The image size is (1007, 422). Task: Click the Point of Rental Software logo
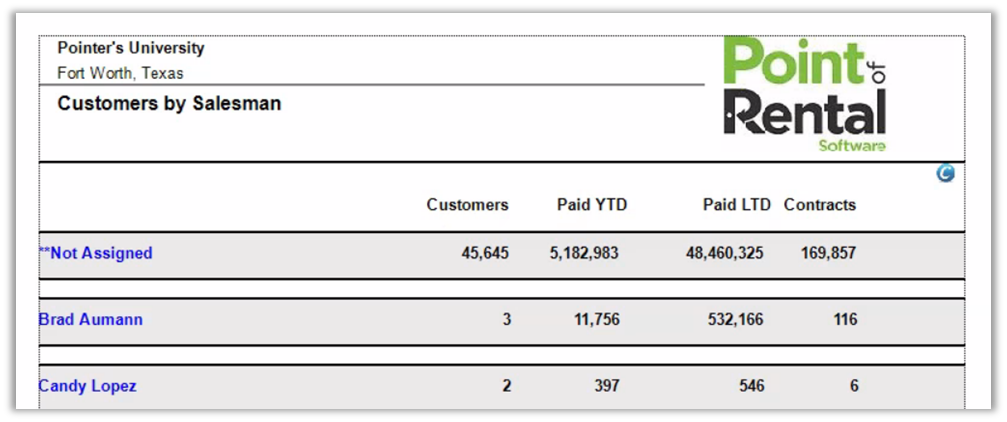pyautogui.click(x=805, y=95)
